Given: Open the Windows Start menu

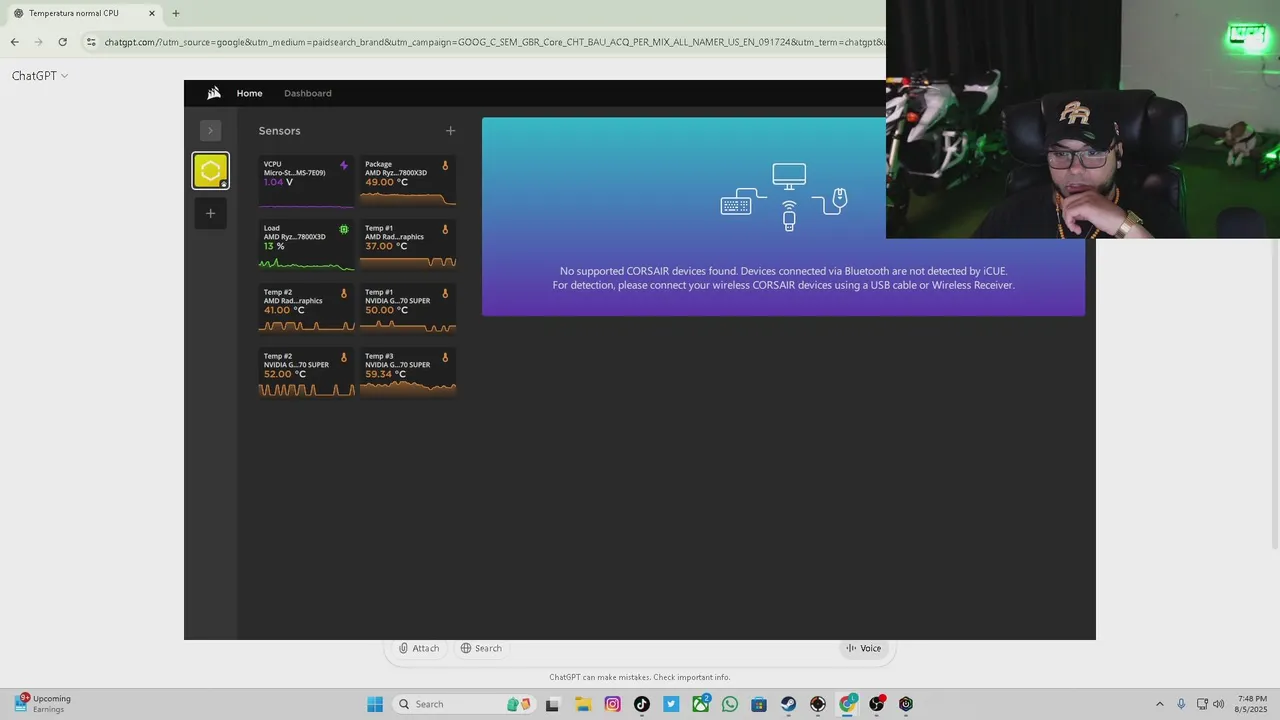Looking at the screenshot, I should click(375, 704).
